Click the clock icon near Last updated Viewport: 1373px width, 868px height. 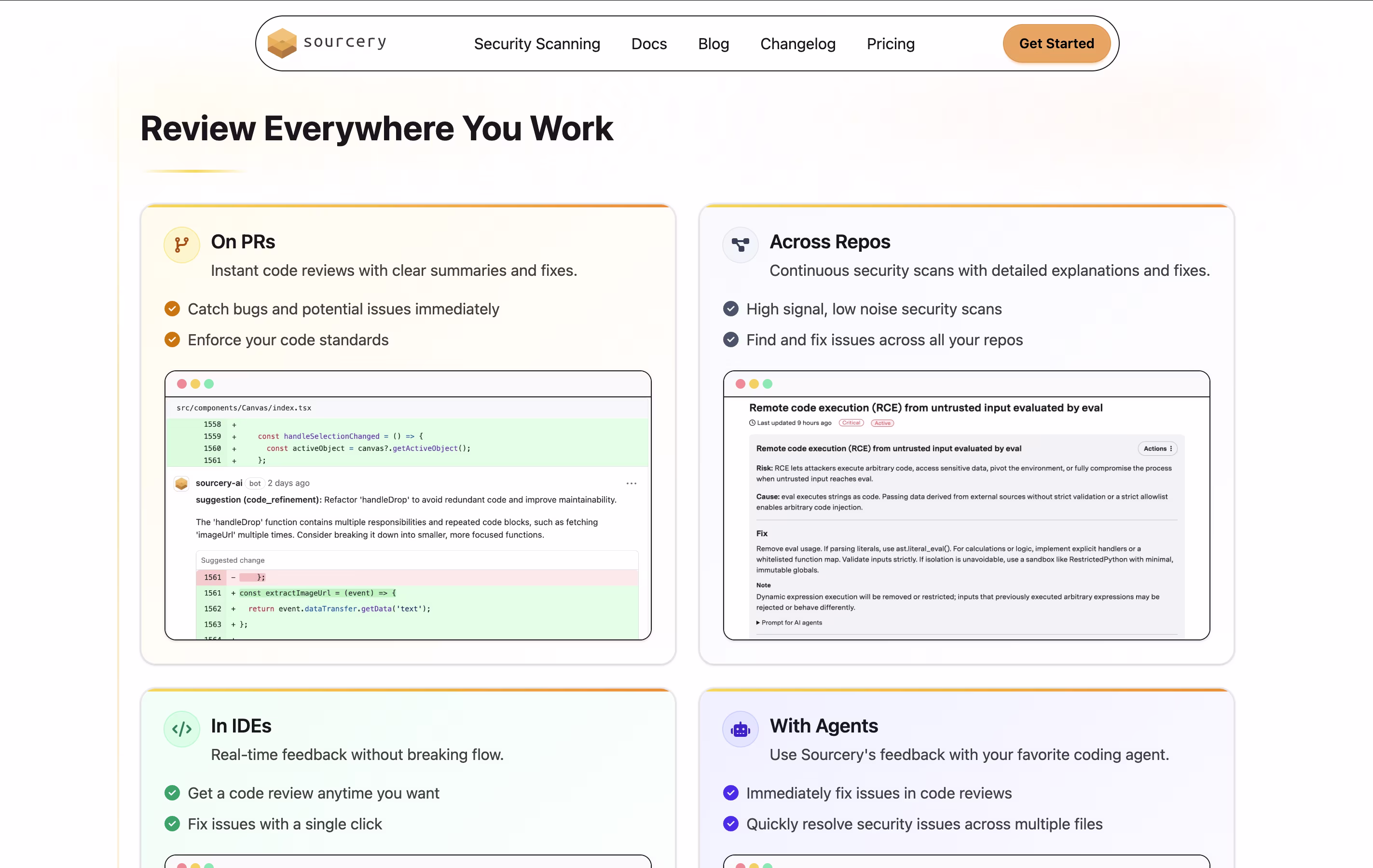click(x=752, y=423)
